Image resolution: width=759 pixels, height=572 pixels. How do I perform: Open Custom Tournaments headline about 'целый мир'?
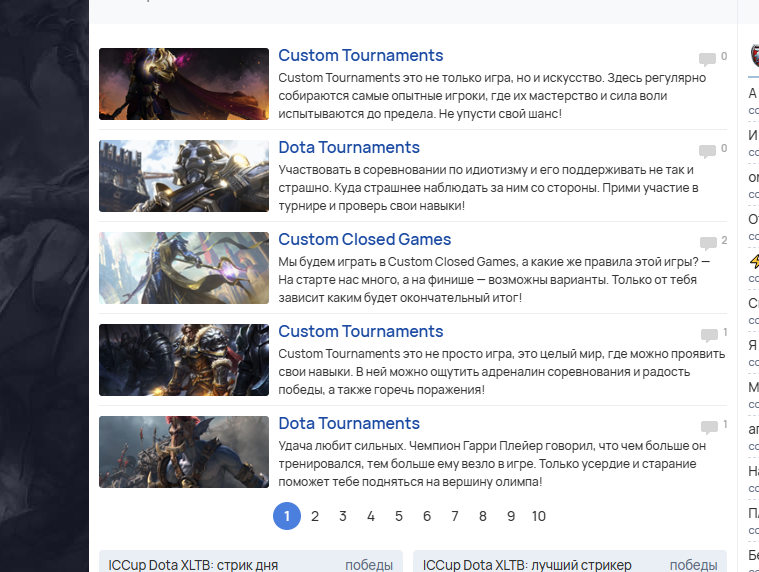pos(361,331)
